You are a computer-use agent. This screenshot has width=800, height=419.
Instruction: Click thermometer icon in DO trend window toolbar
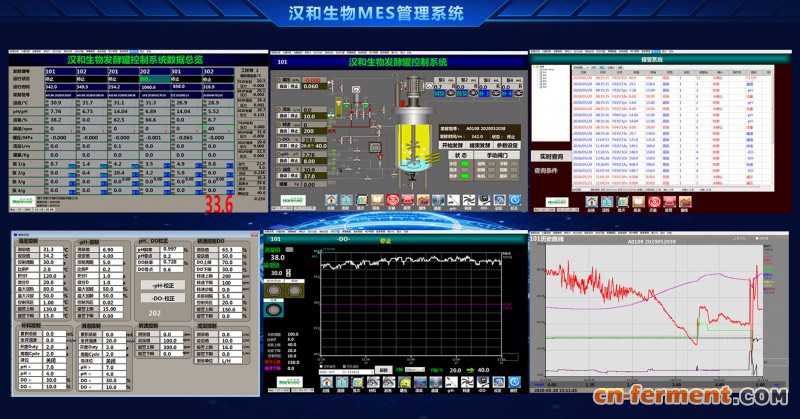pyautogui.click(x=436, y=382)
